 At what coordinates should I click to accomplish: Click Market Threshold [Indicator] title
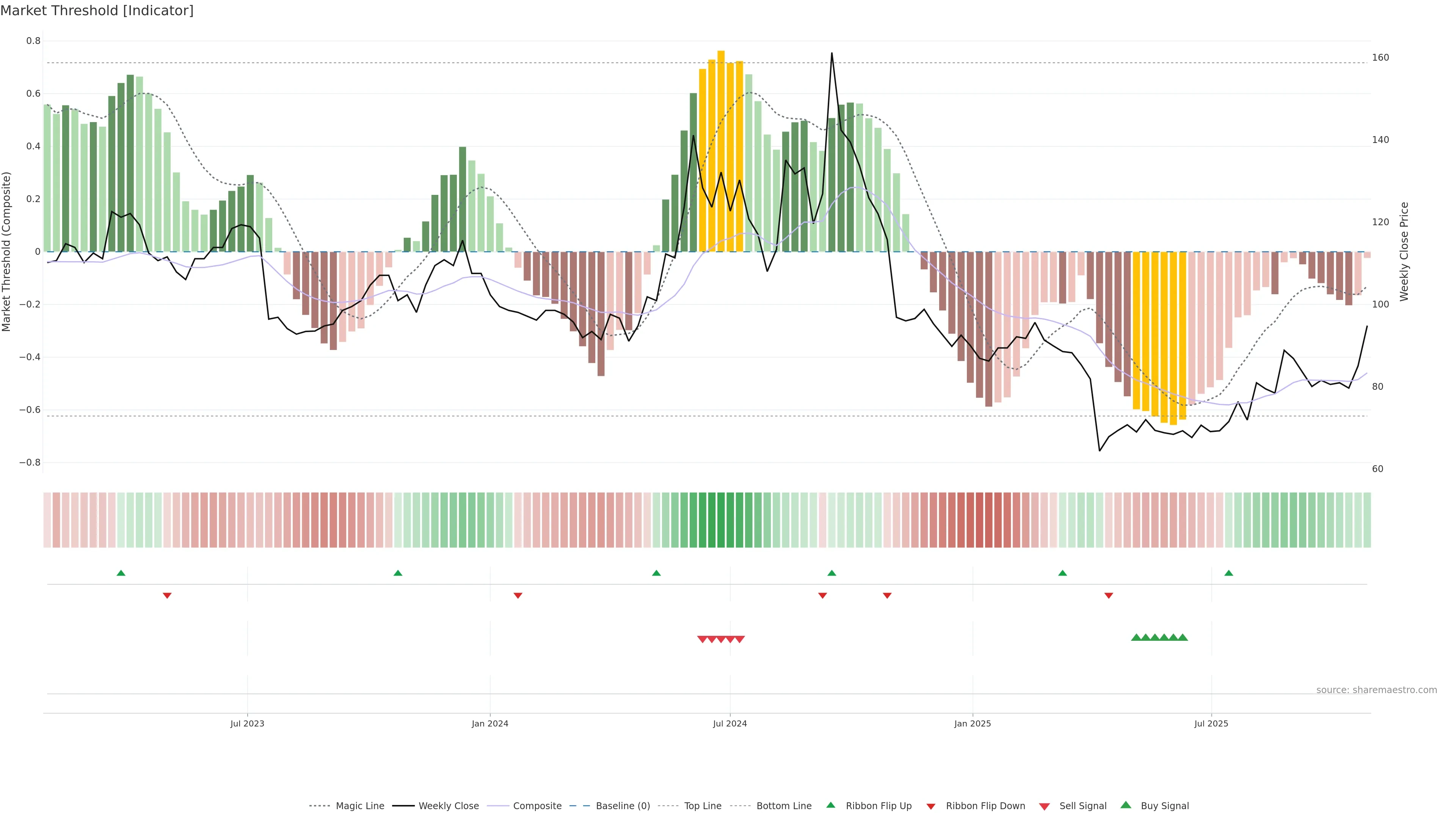97,11
